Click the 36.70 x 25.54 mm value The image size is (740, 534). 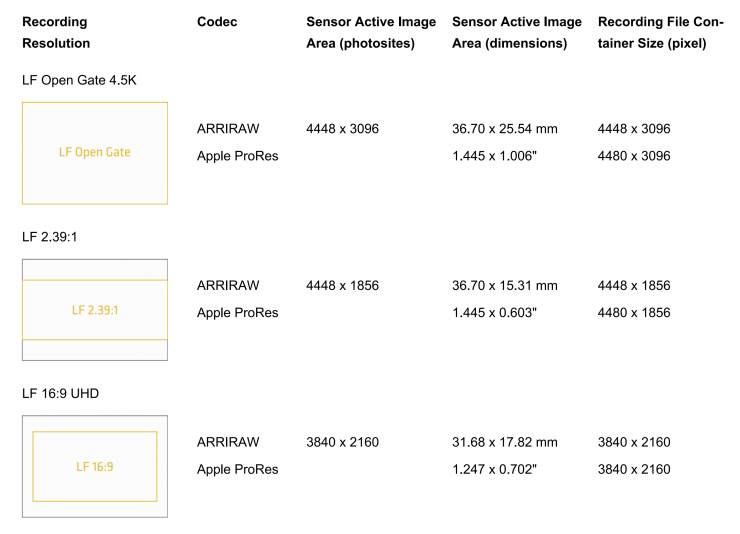click(x=505, y=129)
